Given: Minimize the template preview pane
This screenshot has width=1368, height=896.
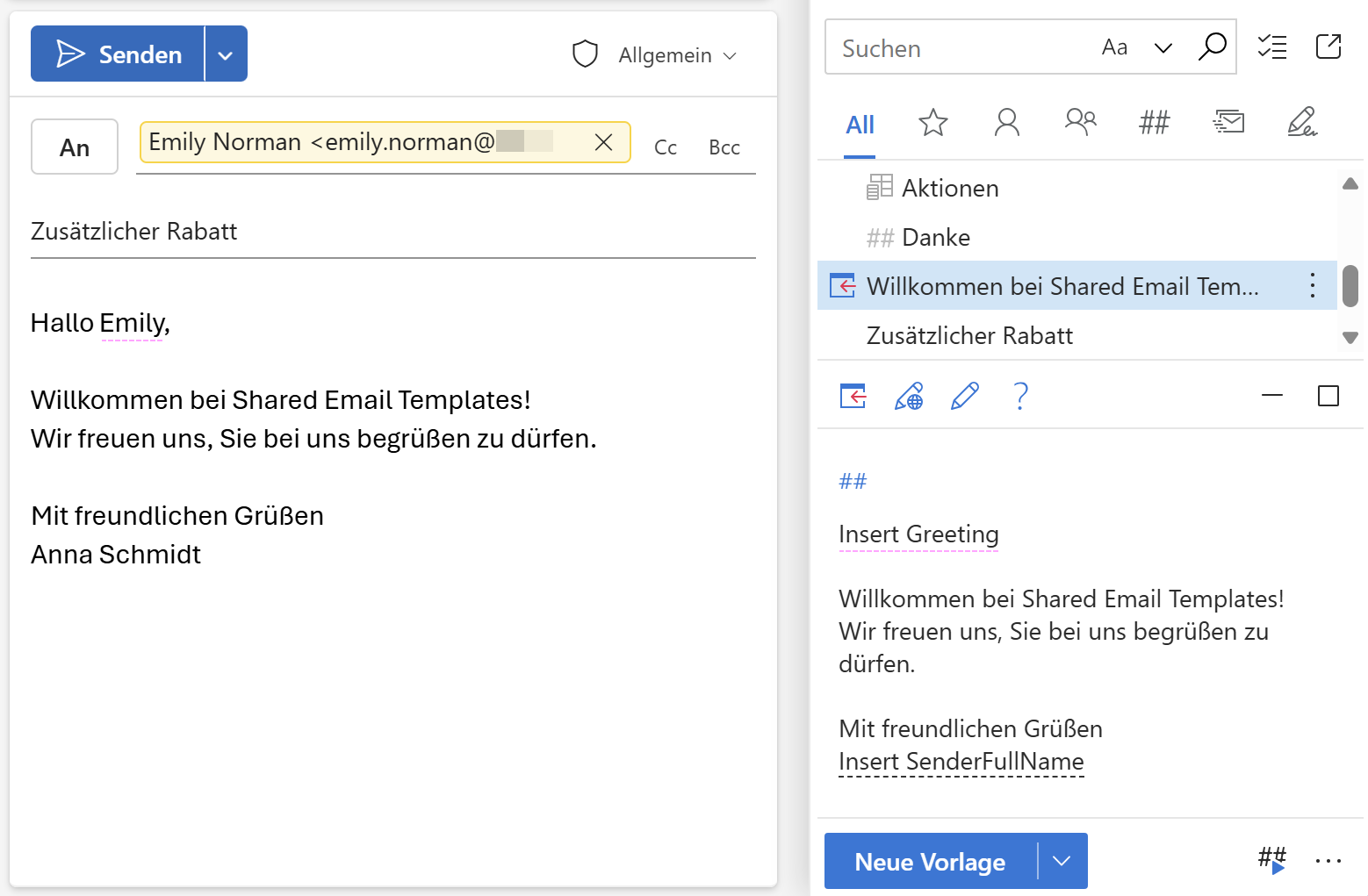Looking at the screenshot, I should click(1272, 396).
